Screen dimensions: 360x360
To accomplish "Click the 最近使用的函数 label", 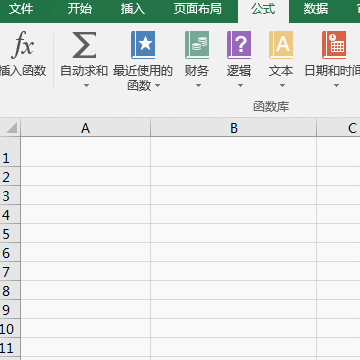I will [x=143, y=78].
